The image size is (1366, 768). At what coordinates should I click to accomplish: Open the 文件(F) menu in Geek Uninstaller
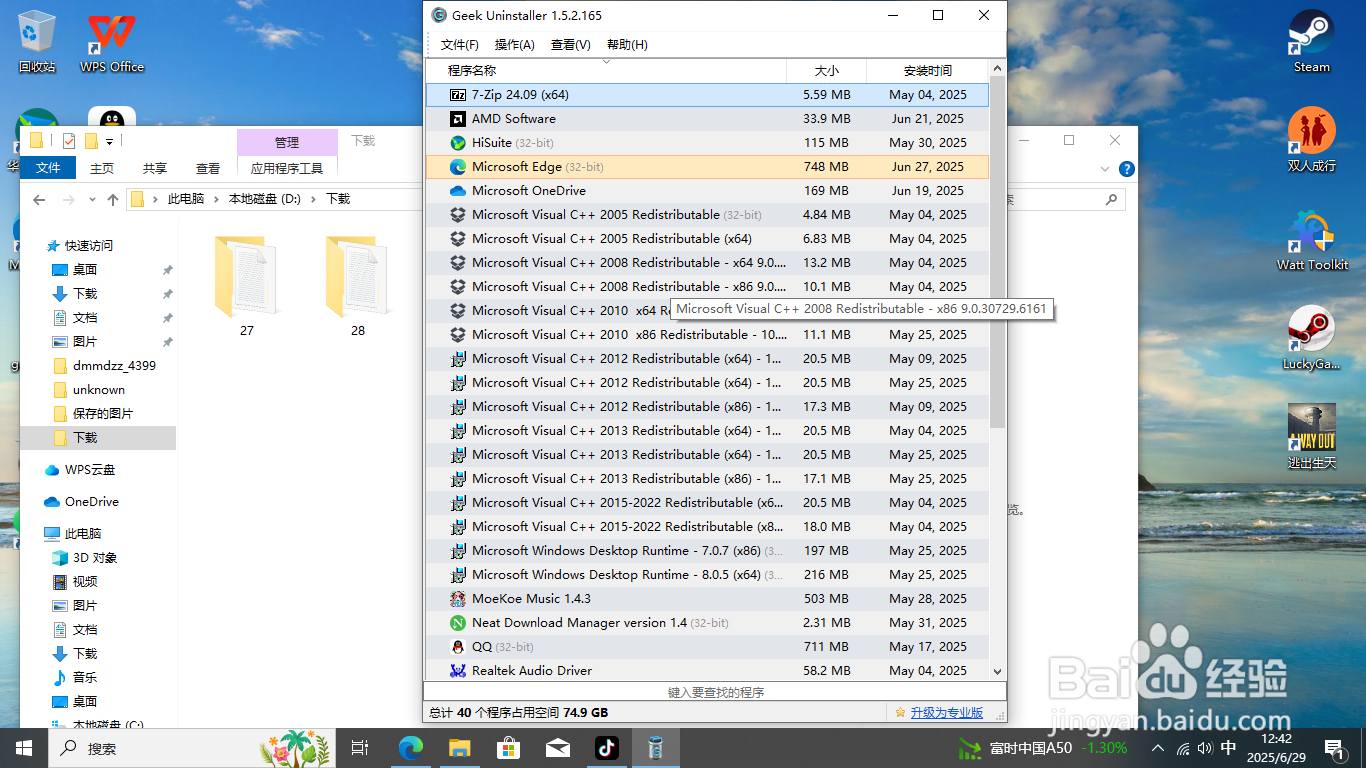(459, 45)
